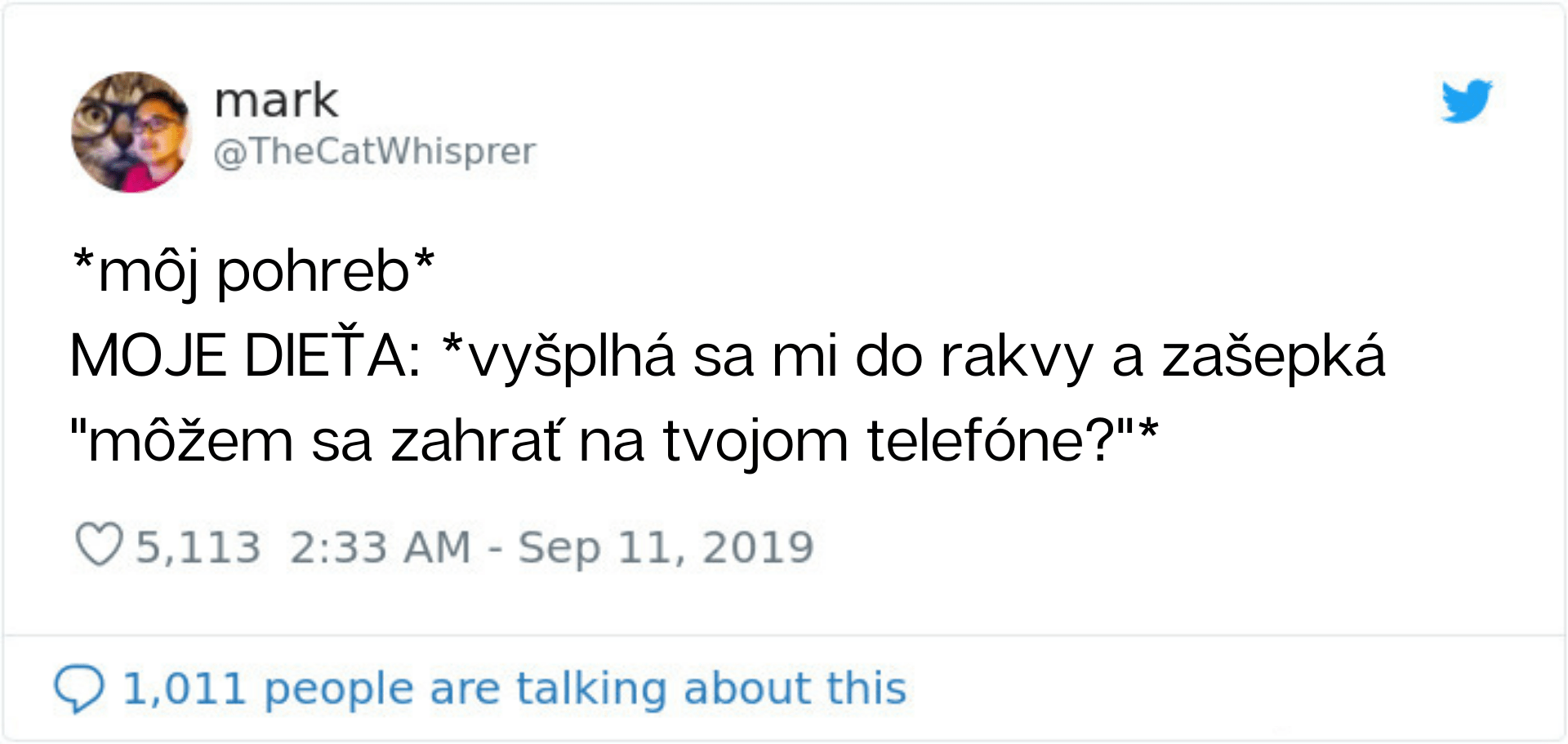Click the "1,011" reply count number
The image size is (1568, 744).
[184, 688]
